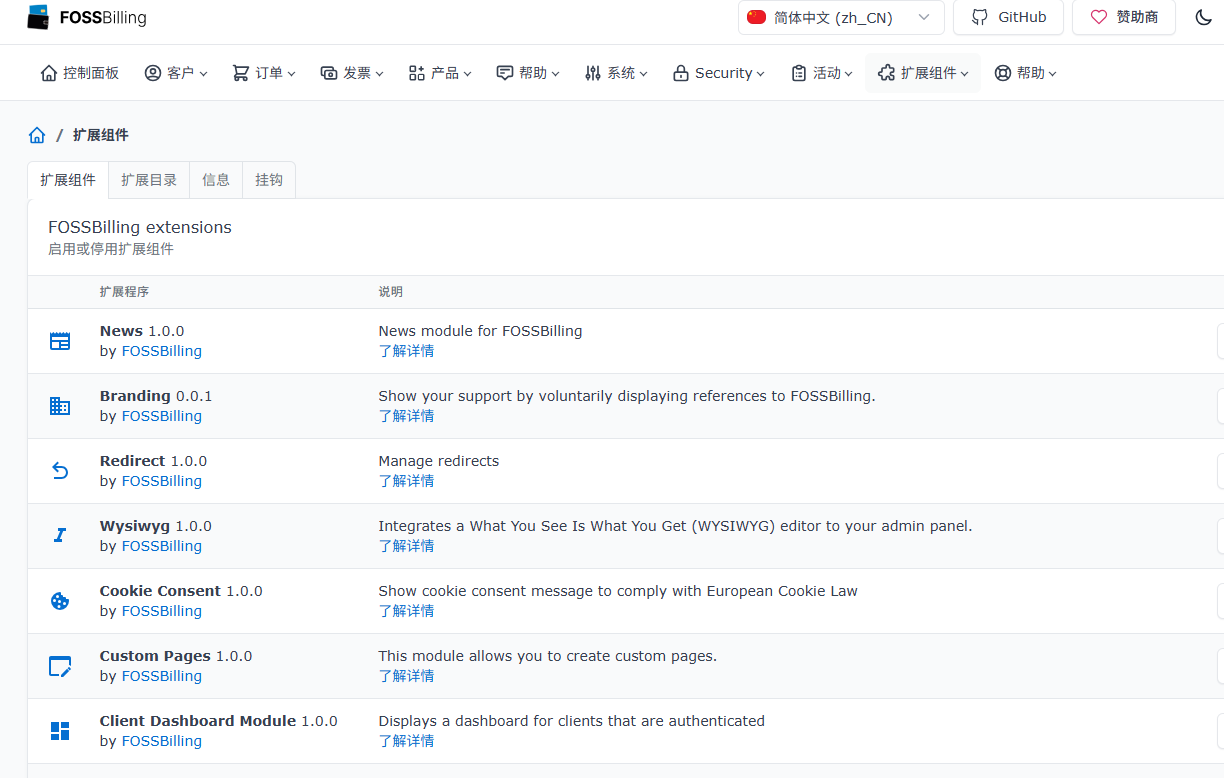1224x778 pixels.
Task: Click 了解详情 for Cookie Consent
Action: pyautogui.click(x=406, y=611)
